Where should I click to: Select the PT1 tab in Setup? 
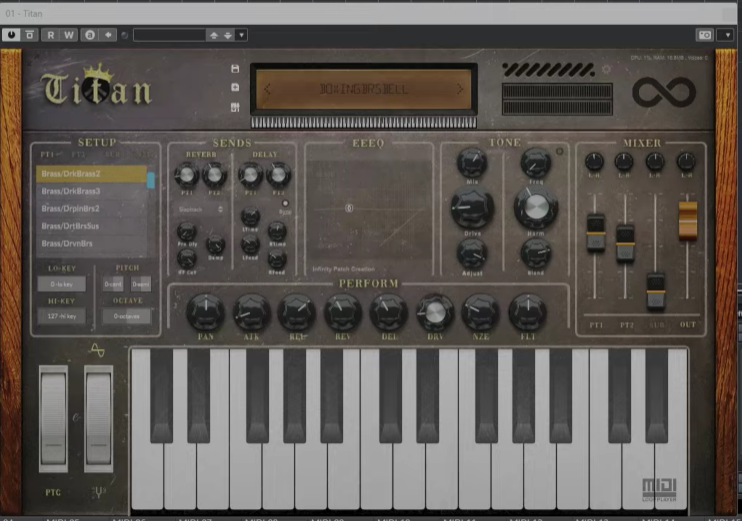[x=50, y=154]
